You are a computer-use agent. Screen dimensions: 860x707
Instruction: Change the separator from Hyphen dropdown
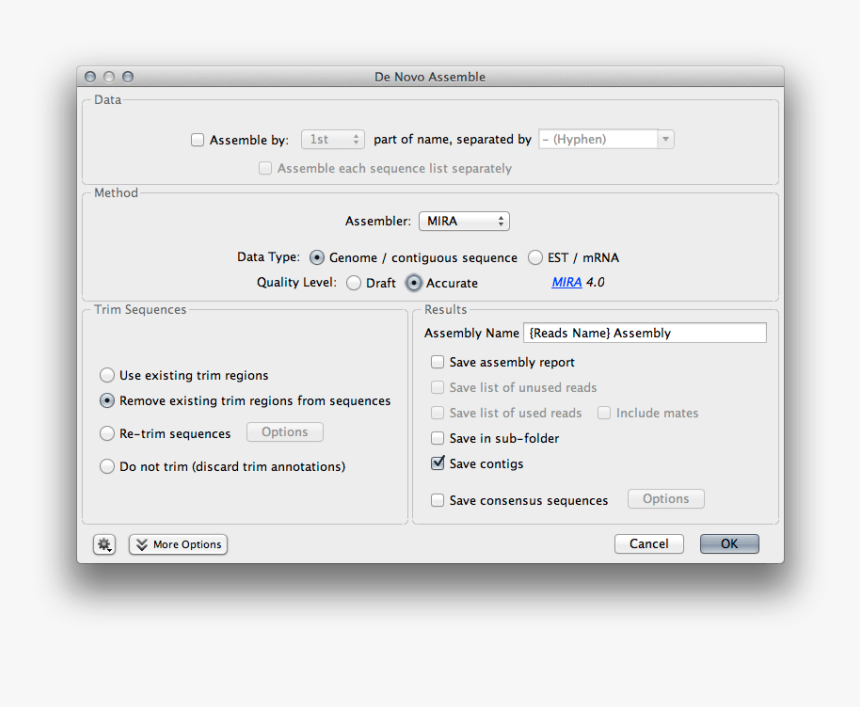pos(605,140)
